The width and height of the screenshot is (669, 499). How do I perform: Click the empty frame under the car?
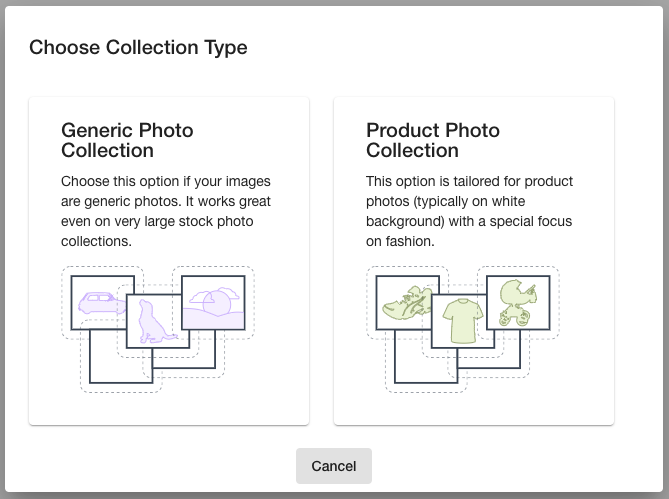(121, 365)
